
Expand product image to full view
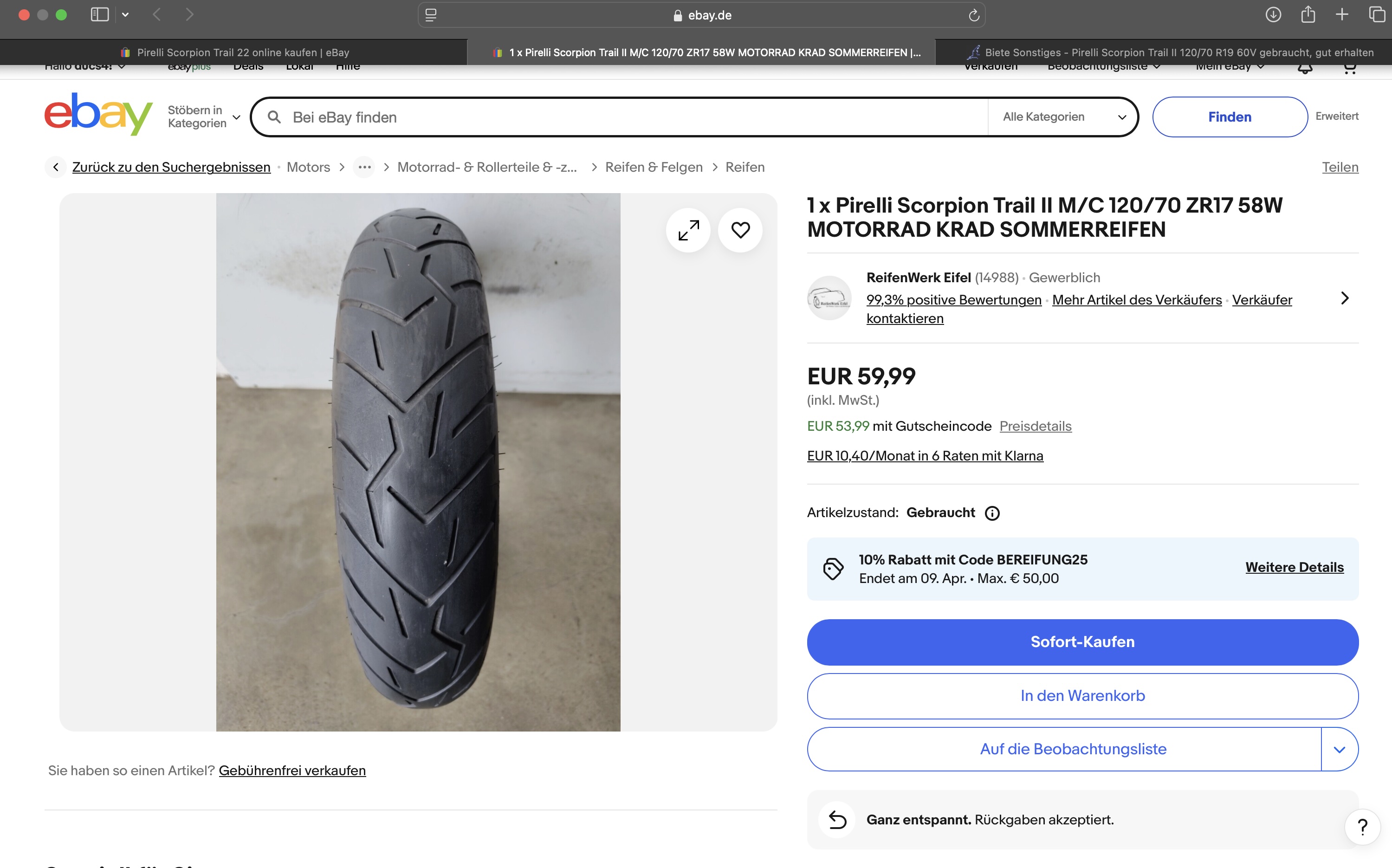coord(688,230)
